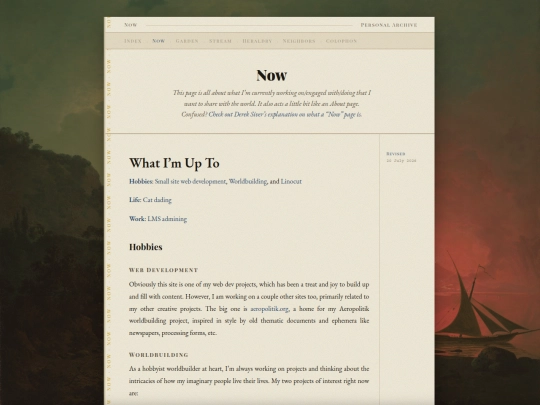
Task: Select the Now tab in navigation bar
Action: click(x=158, y=41)
